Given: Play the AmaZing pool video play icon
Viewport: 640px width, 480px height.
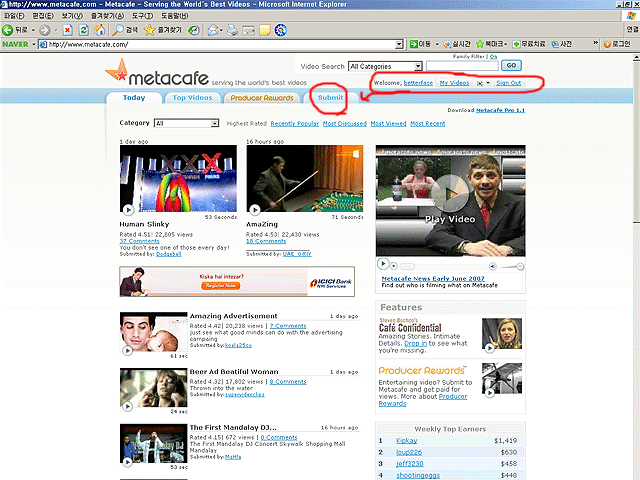Looking at the screenshot, I should coord(255,210).
